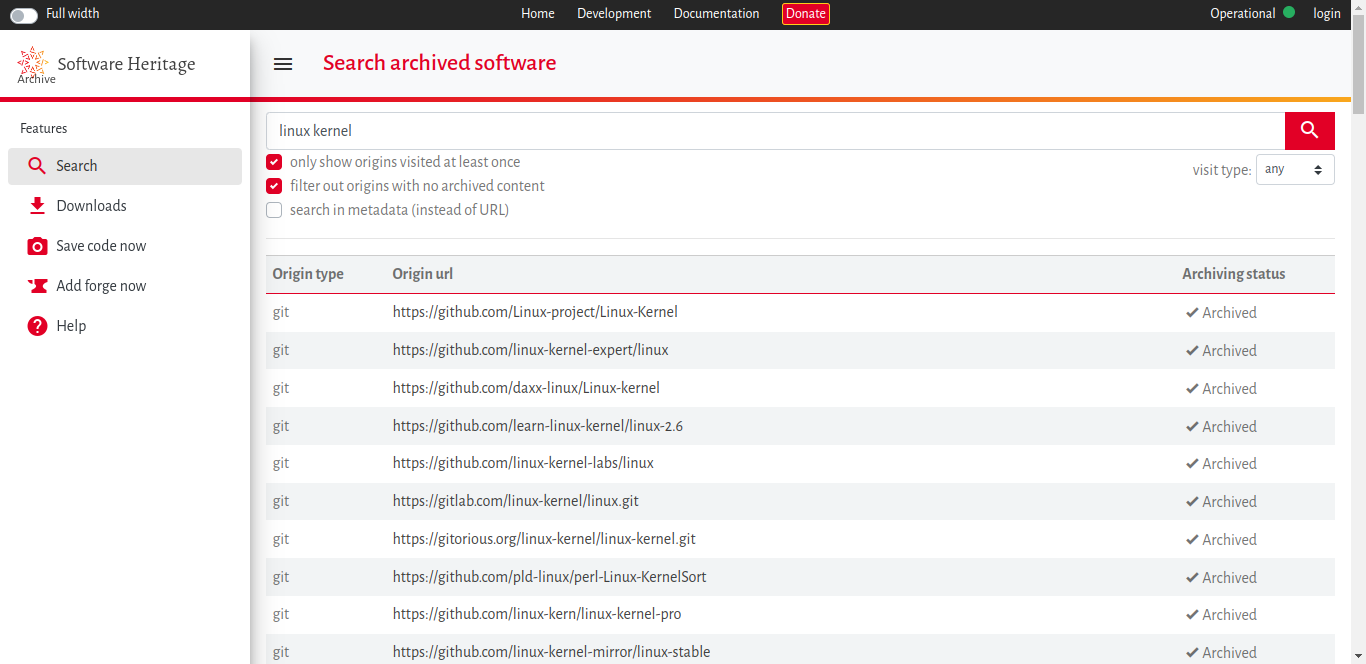Viewport: 1366px width, 664px height.
Task: Click the Archived checkmark for linux-kernel-labs/linux
Action: pyautogui.click(x=1192, y=464)
